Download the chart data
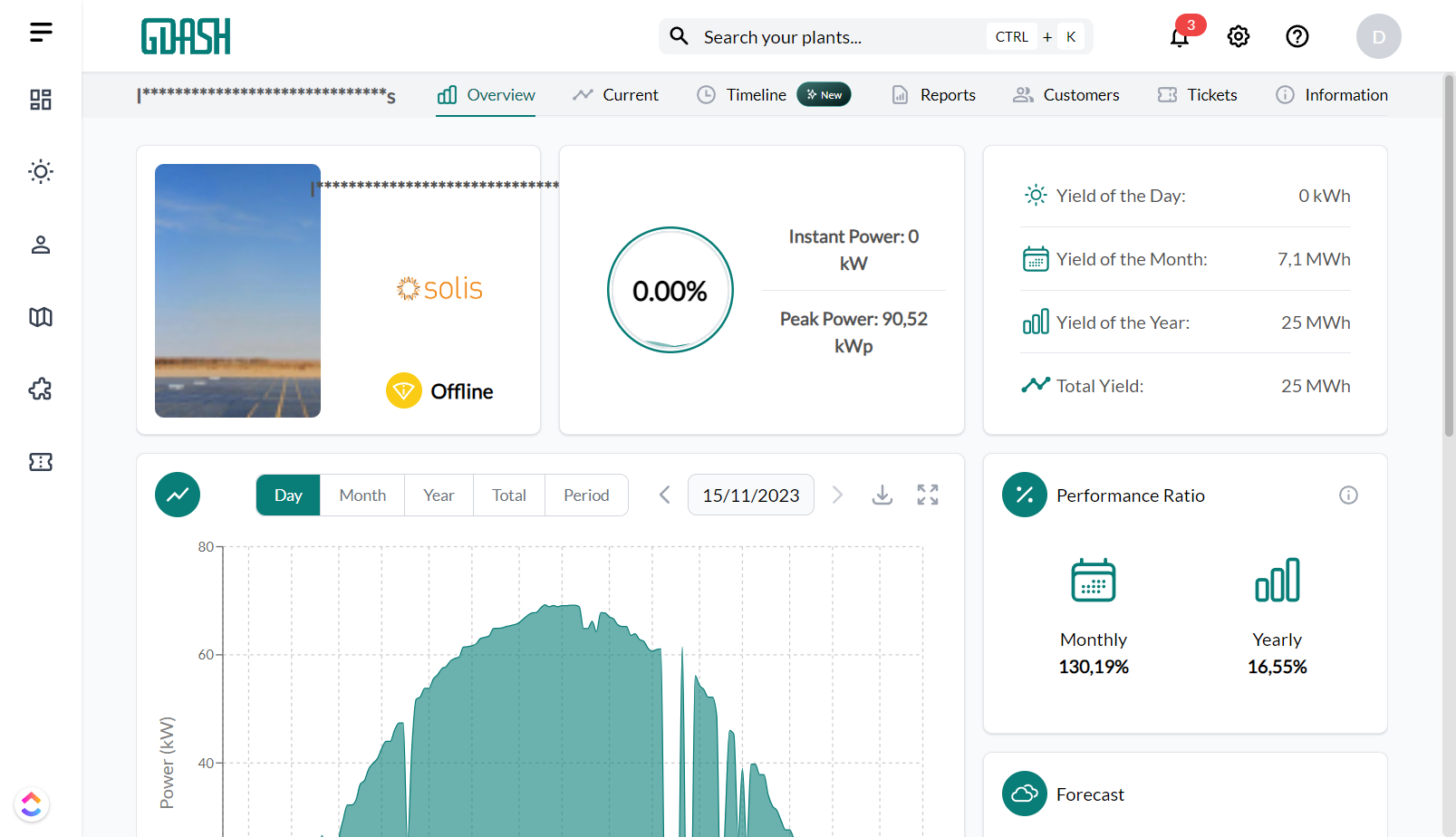Screen dimensions: 1456x837 pyautogui.click(x=882, y=495)
